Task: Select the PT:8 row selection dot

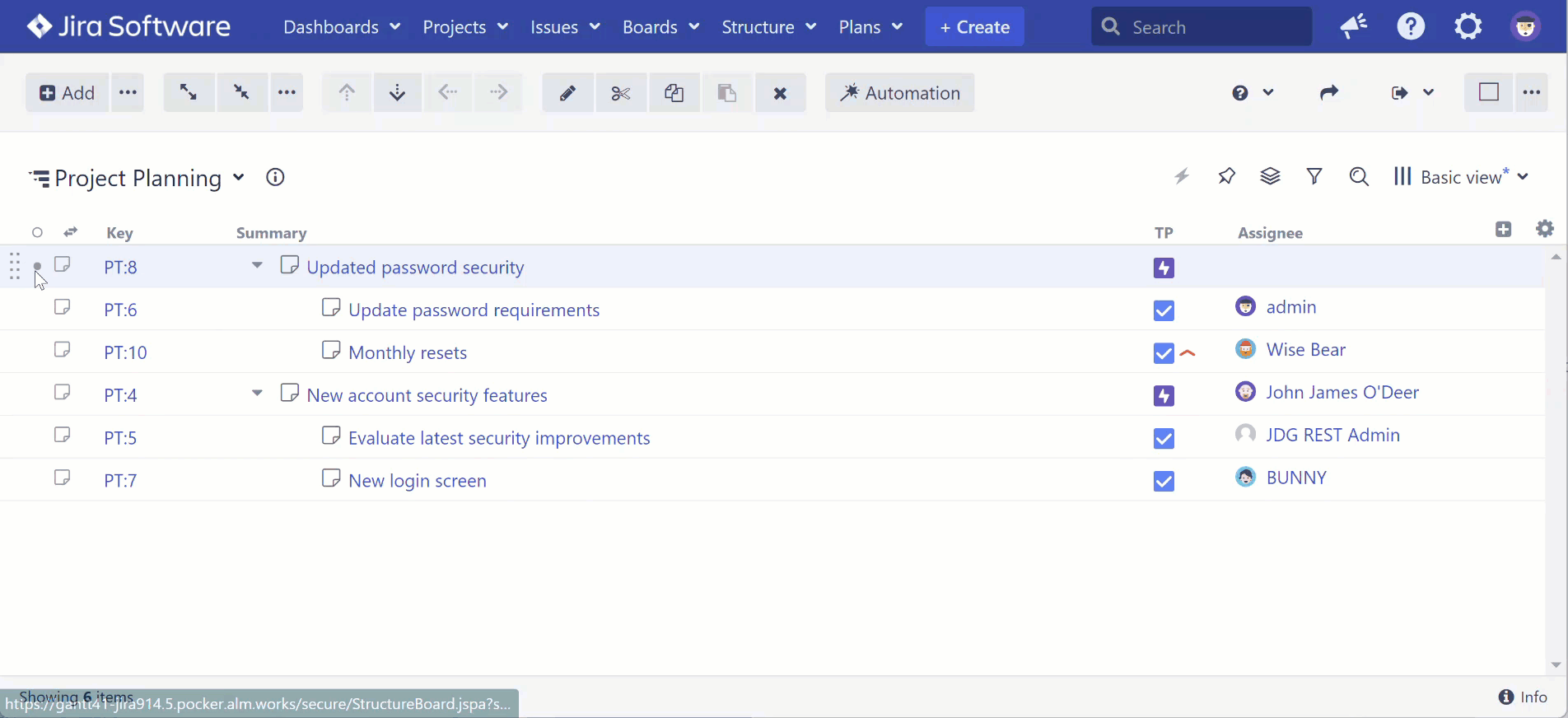Action: point(37,266)
